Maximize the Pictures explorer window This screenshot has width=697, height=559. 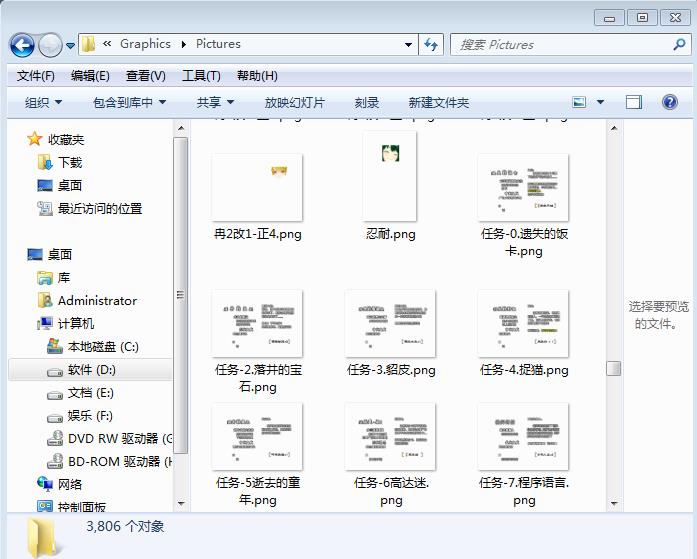(x=642, y=18)
